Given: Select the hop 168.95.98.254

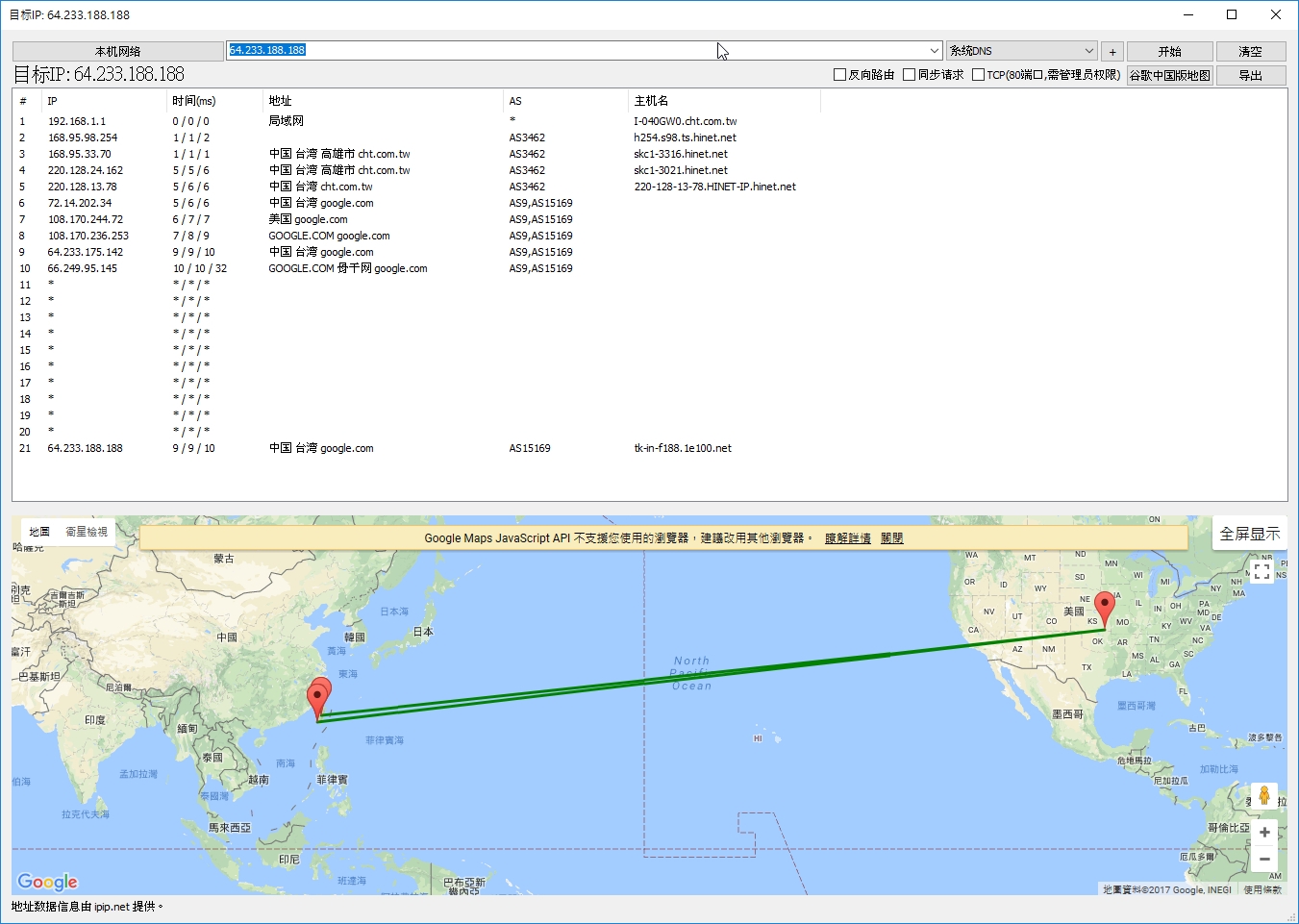Looking at the screenshot, I should (x=83, y=137).
